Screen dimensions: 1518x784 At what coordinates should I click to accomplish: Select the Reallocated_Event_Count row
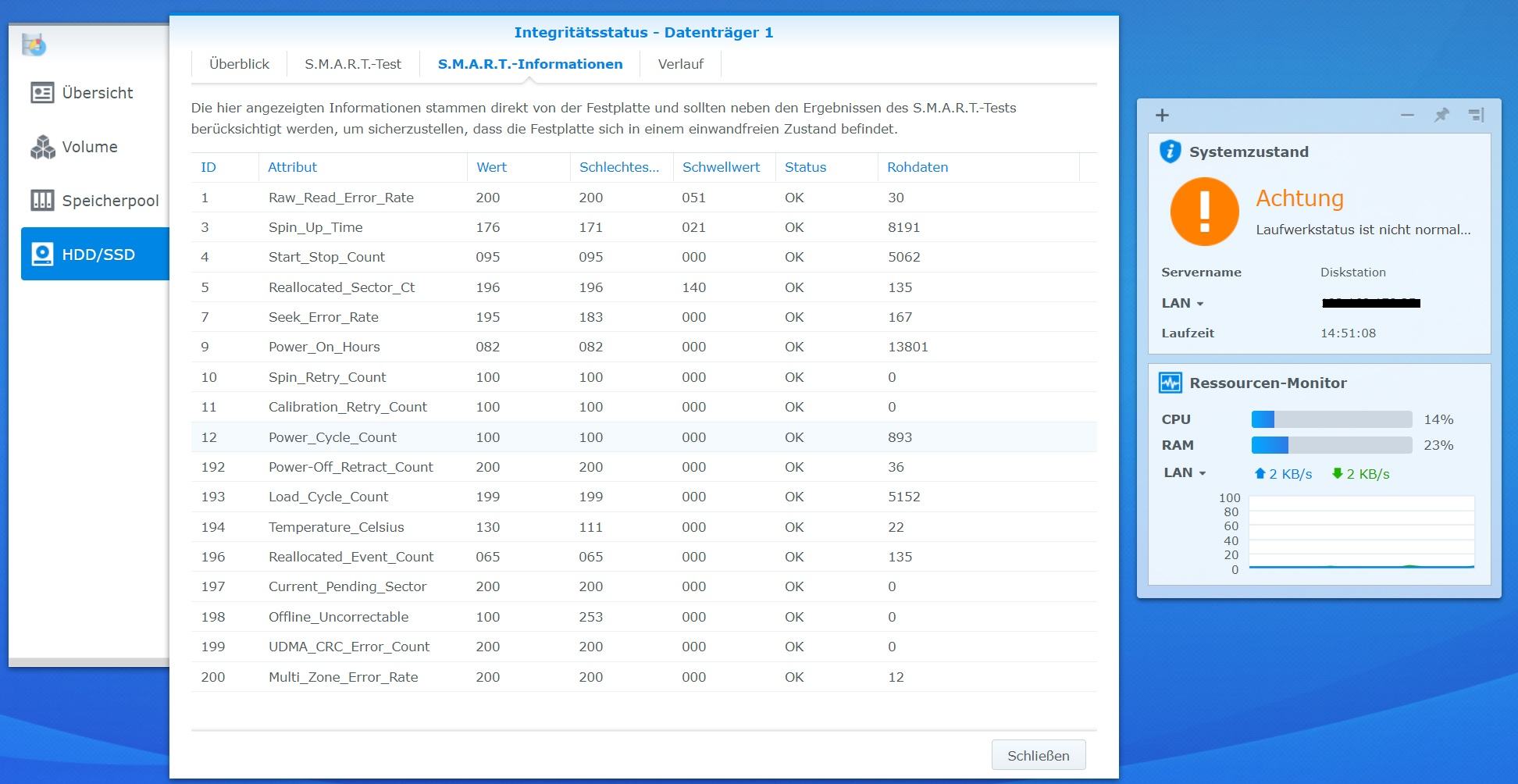coord(643,557)
